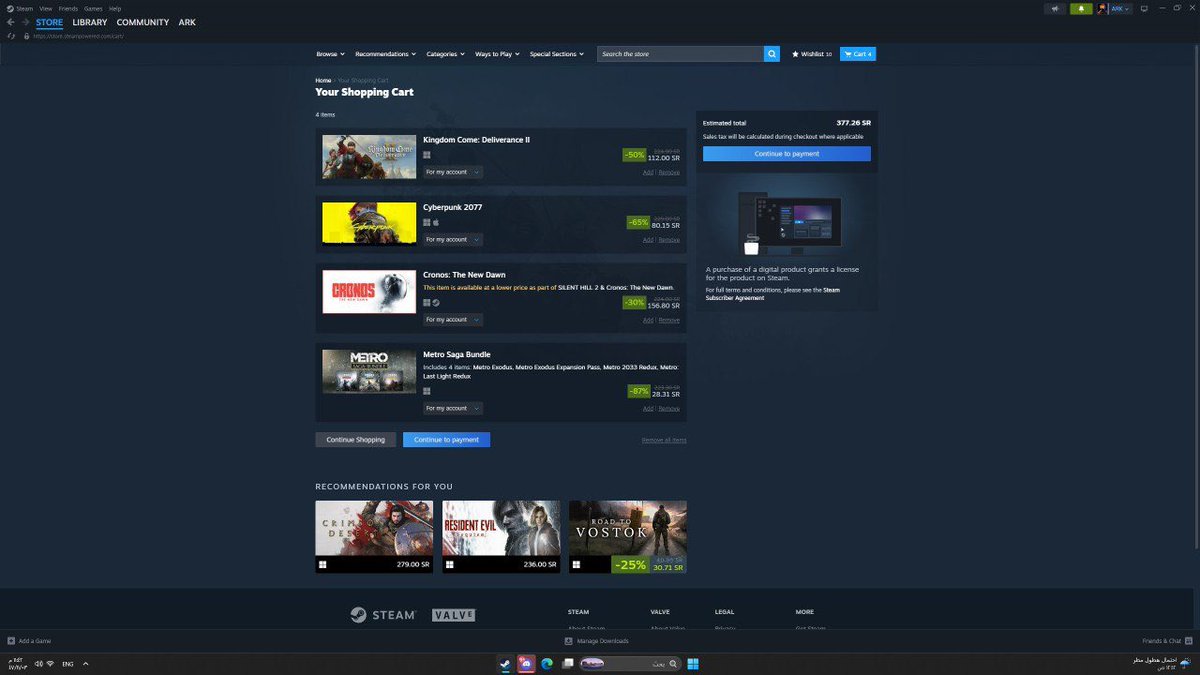Image resolution: width=1200 pixels, height=675 pixels.
Task: Click Add link for Cronos: The New Dawn
Action: point(648,319)
